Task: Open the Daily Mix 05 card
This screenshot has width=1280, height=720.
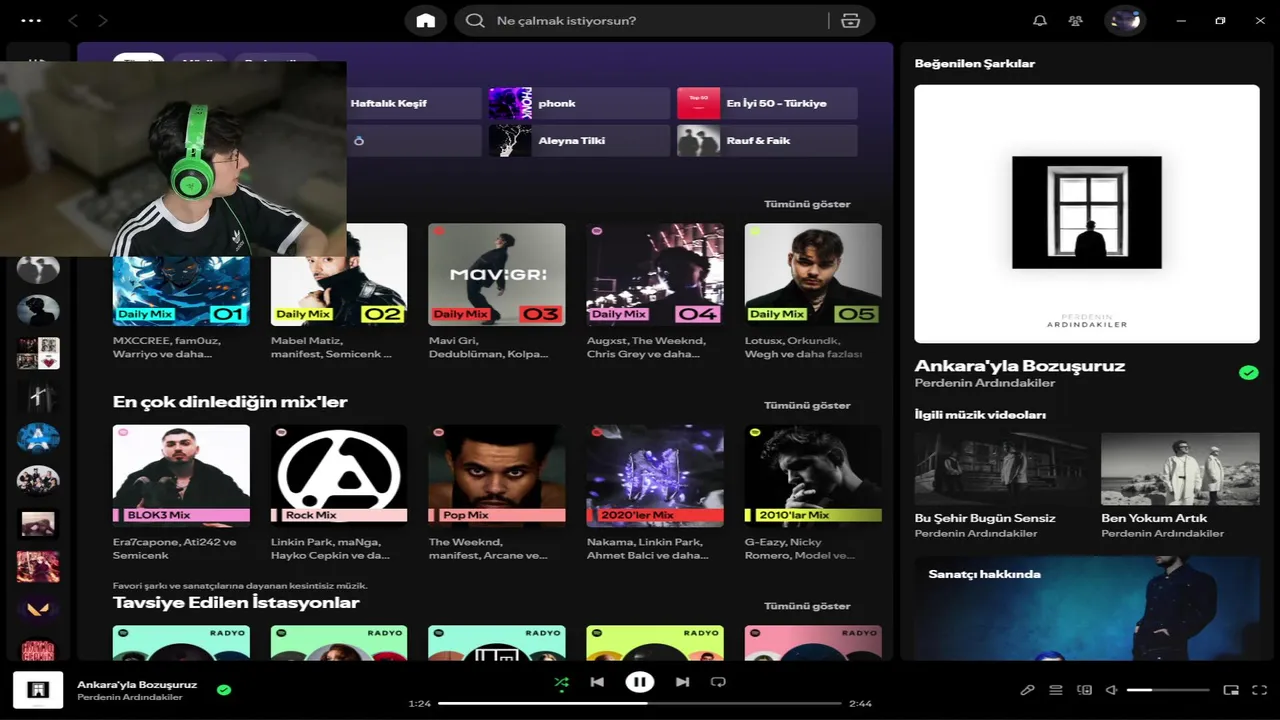Action: [x=813, y=293]
